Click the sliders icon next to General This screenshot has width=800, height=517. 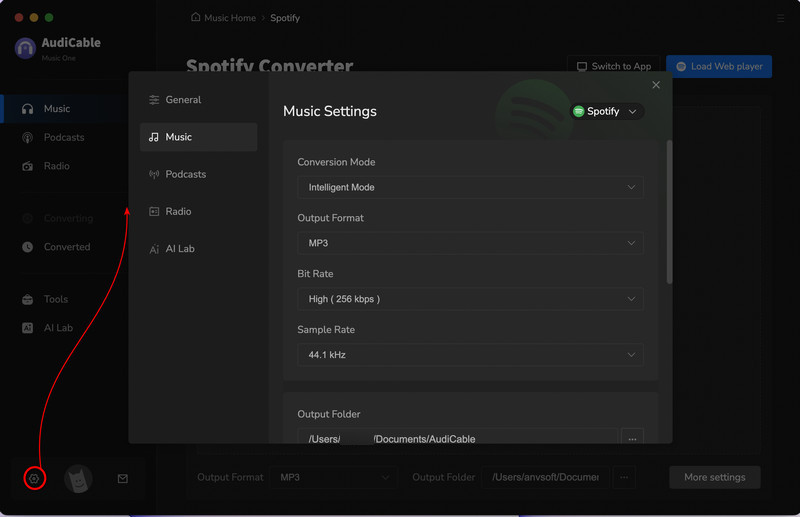154,100
